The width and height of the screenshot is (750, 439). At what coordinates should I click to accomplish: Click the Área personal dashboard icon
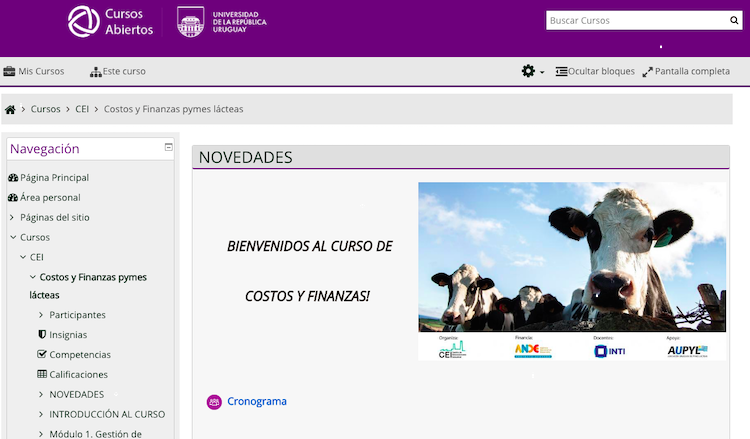(x=13, y=198)
